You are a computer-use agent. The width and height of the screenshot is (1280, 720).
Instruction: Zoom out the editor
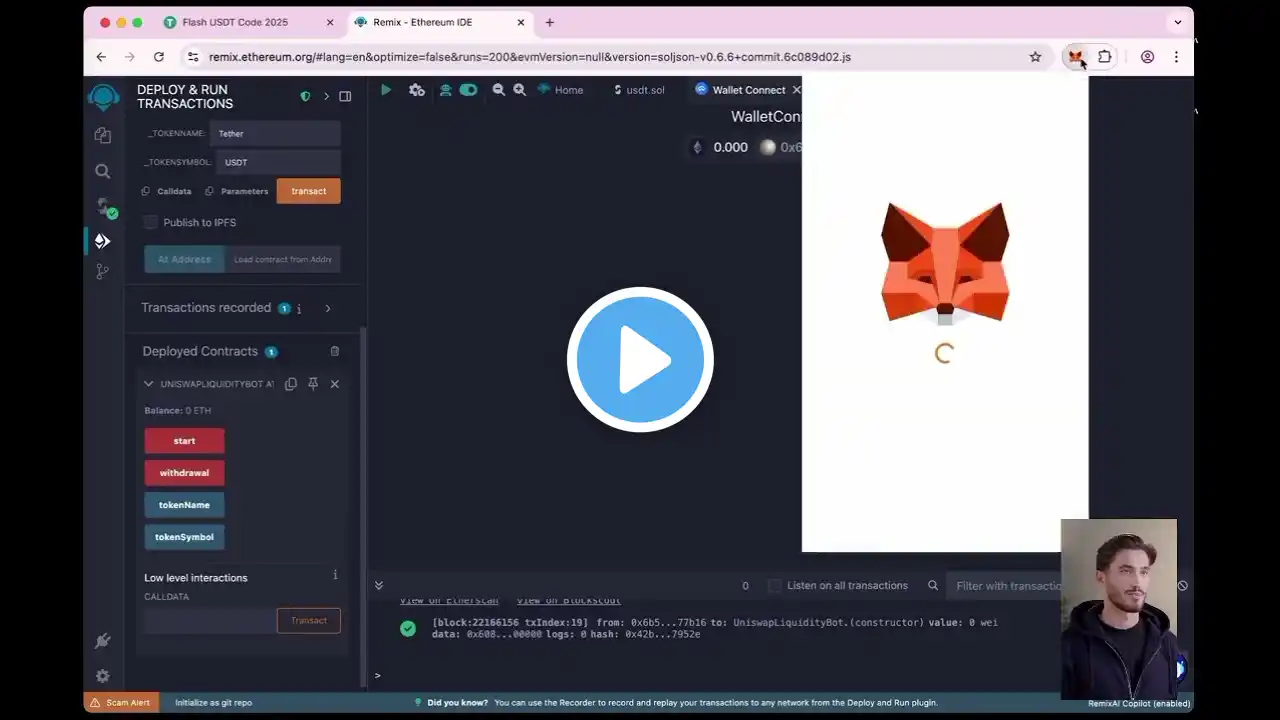(499, 90)
